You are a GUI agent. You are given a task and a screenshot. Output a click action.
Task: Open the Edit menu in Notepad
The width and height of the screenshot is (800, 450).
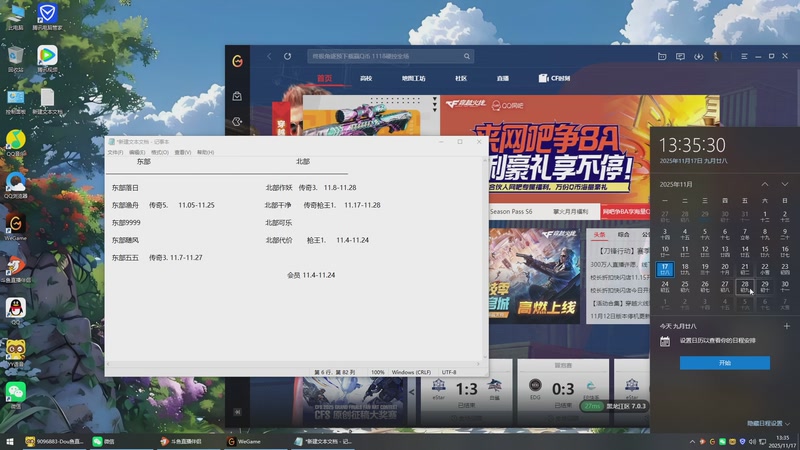(137, 152)
